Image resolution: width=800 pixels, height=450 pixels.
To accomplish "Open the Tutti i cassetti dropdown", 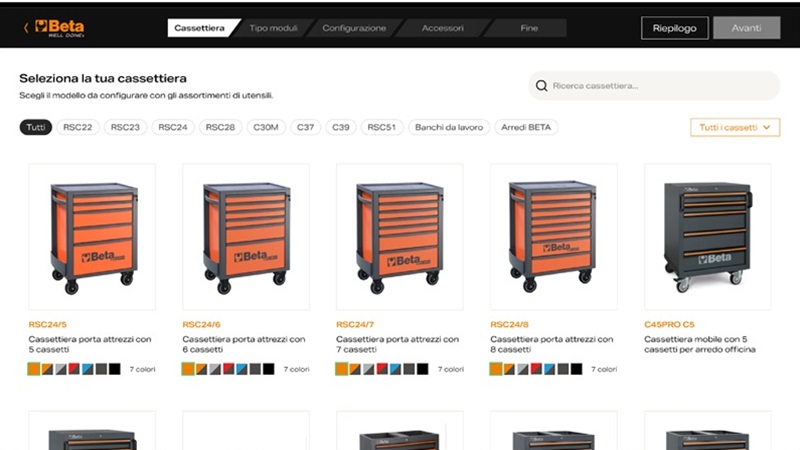I will pos(735,127).
